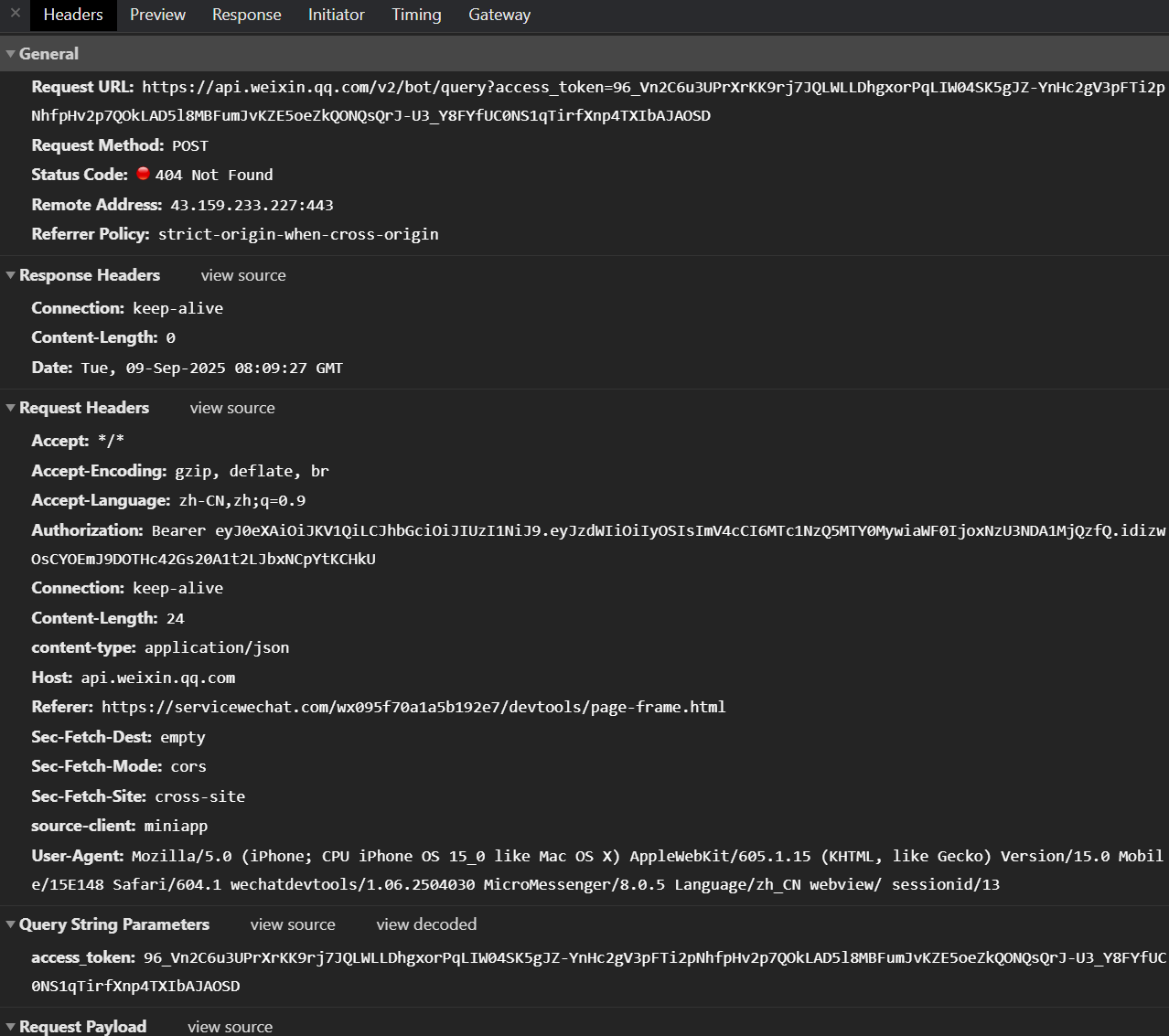
Task: Collapse the Request Headers section
Action: pos(11,408)
